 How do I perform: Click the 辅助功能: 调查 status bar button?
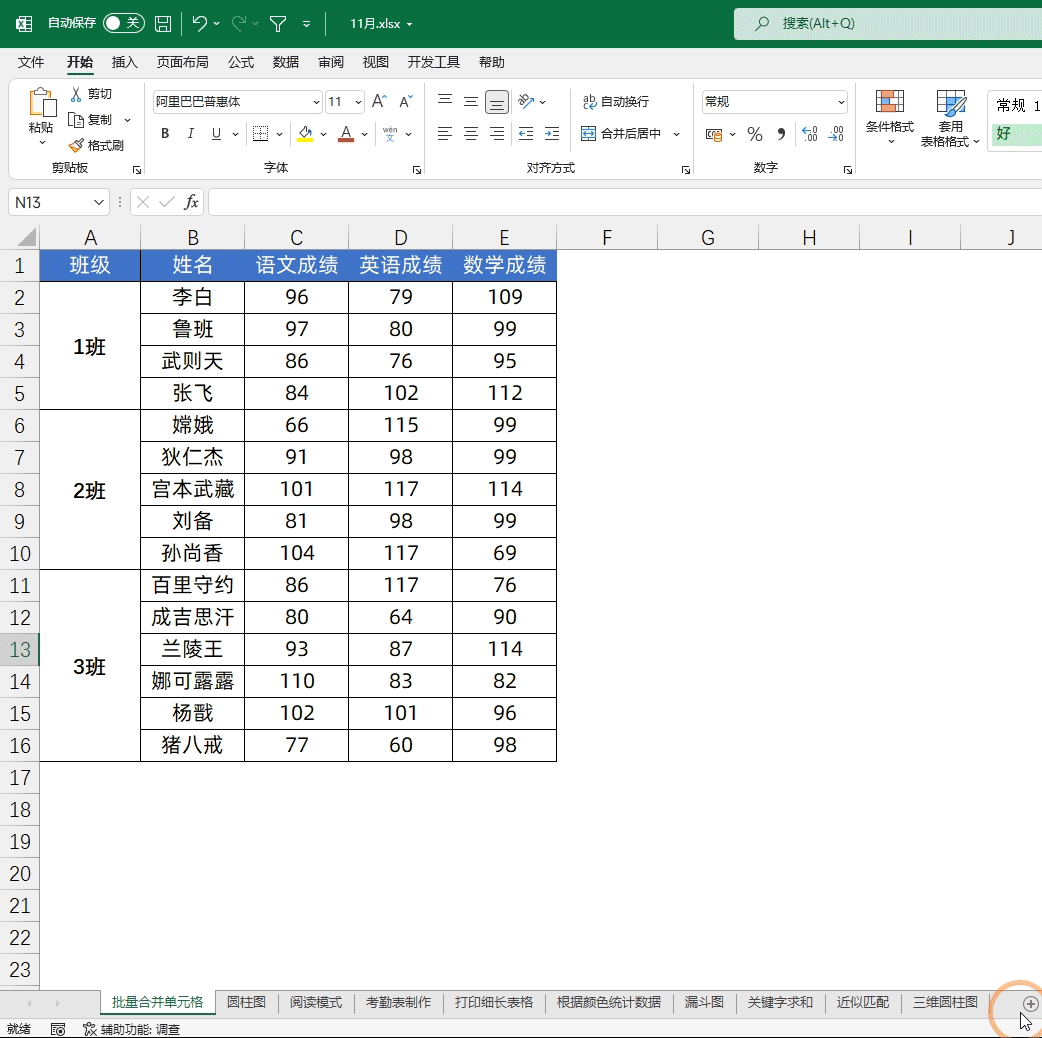click(131, 1029)
